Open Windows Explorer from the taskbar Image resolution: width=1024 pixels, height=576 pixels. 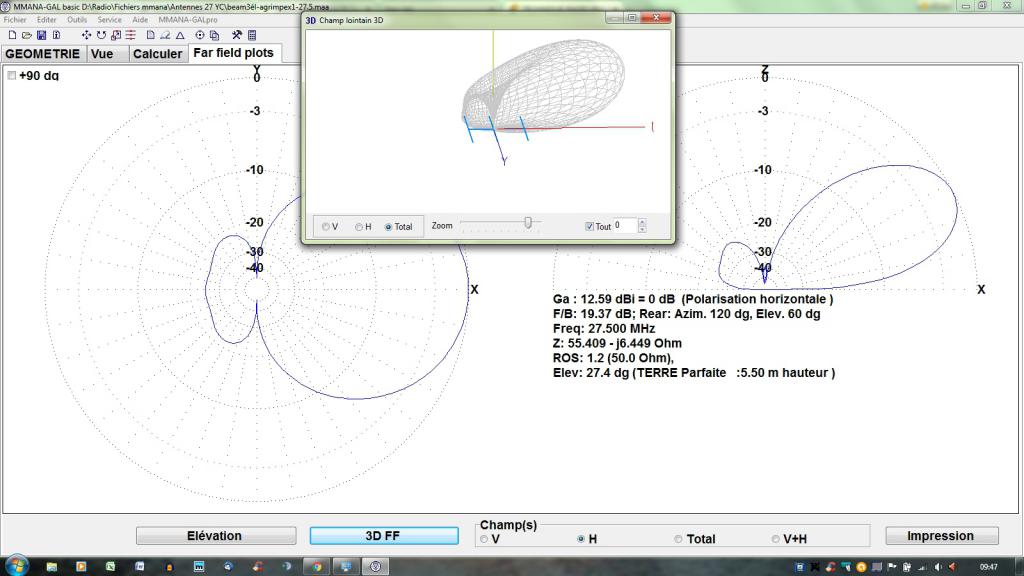(52, 566)
